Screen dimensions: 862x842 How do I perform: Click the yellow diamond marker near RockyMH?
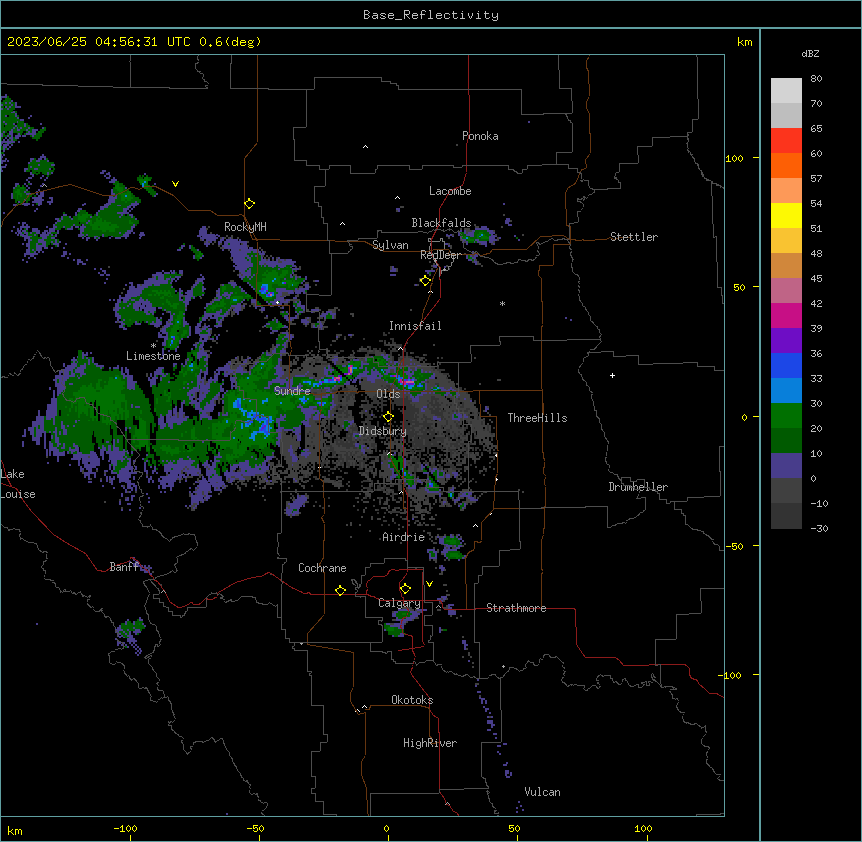(249, 204)
